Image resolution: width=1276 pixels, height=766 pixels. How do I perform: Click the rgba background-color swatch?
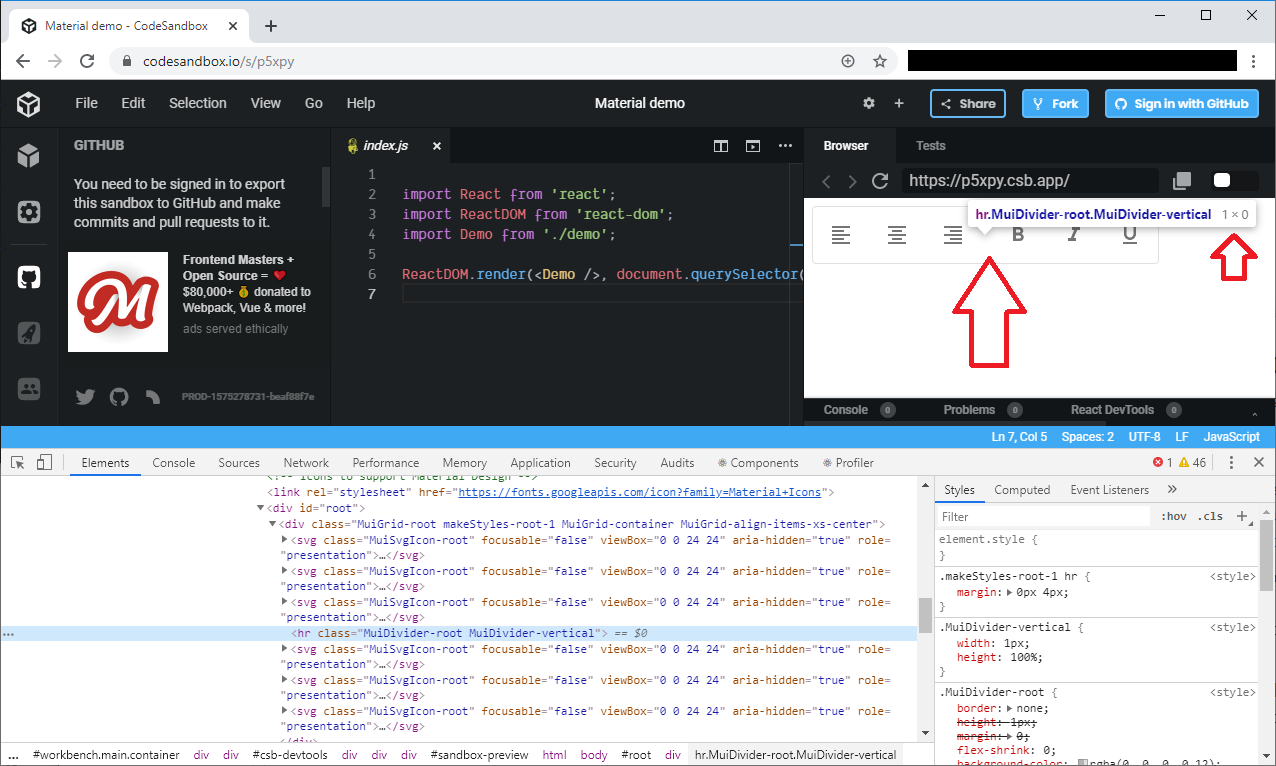(1084, 764)
